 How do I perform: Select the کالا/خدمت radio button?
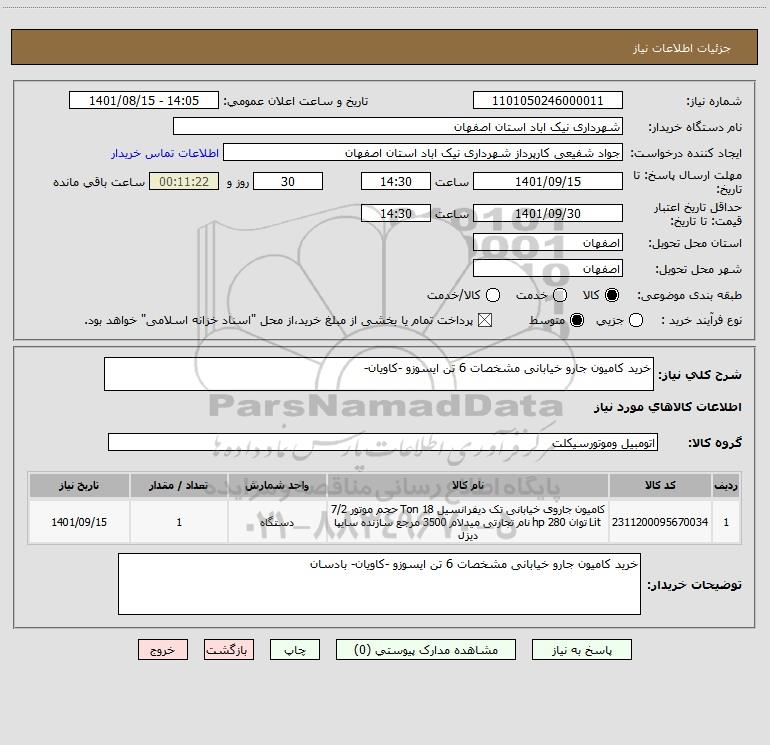click(x=493, y=295)
